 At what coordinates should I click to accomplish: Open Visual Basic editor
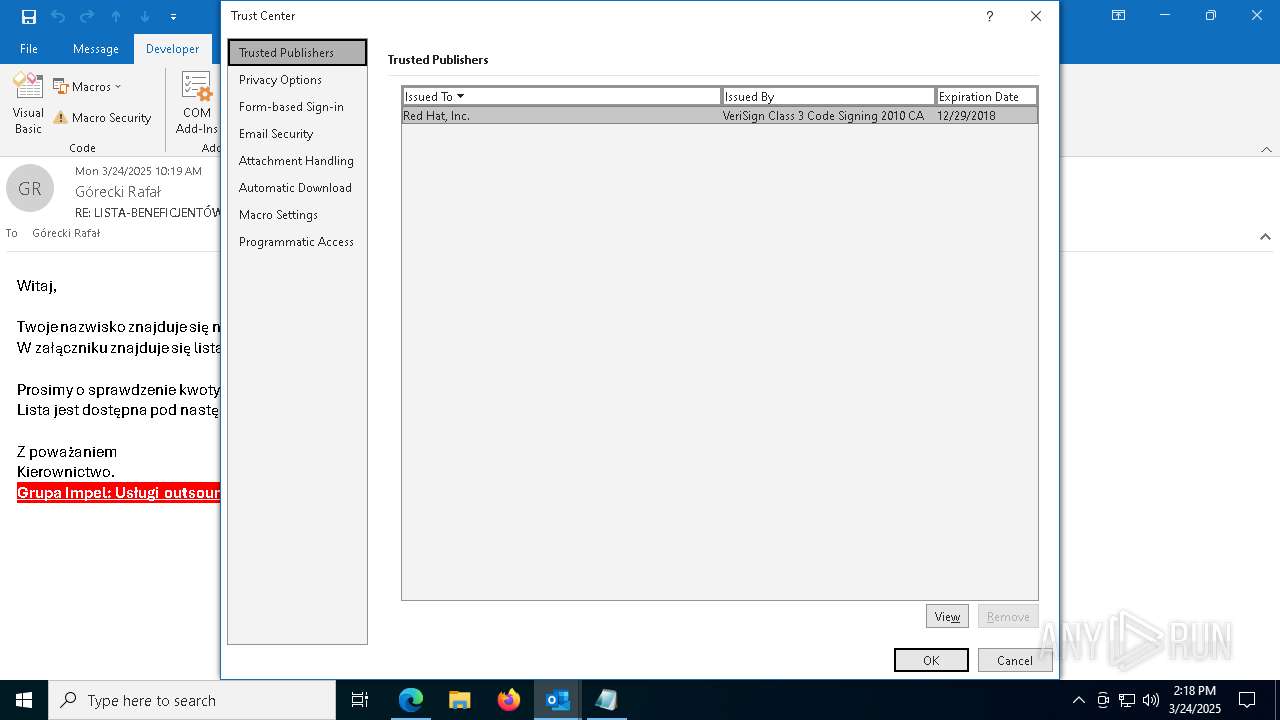28,104
